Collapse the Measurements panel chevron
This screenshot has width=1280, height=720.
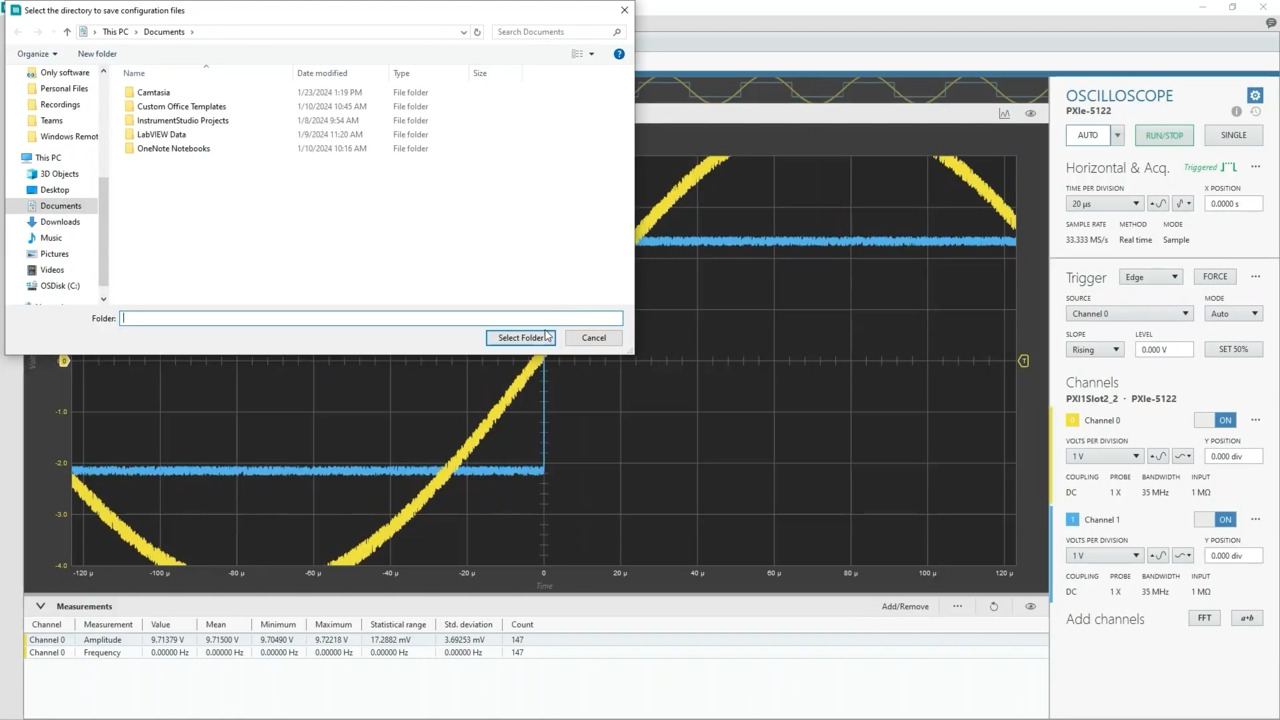pyautogui.click(x=40, y=606)
